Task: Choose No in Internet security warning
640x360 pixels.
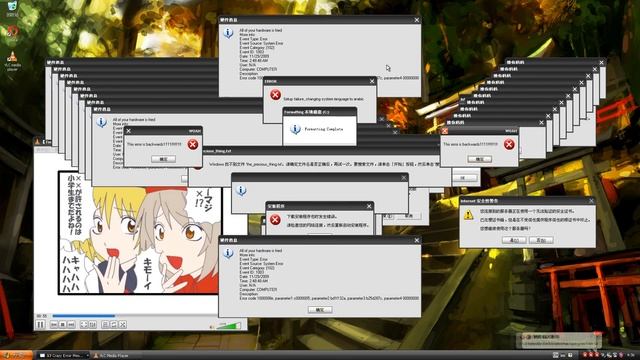Action: (541, 240)
